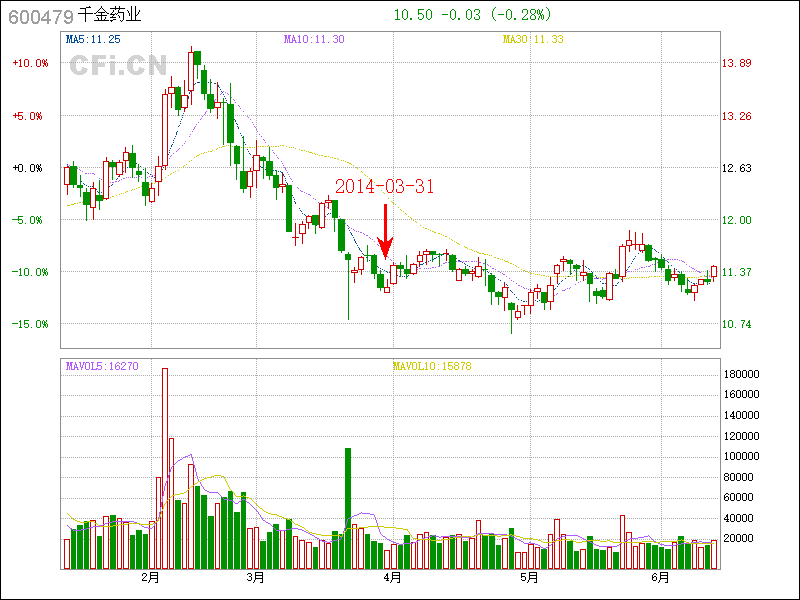Click the MAVOL5:16270 volume label

[x=101, y=367]
